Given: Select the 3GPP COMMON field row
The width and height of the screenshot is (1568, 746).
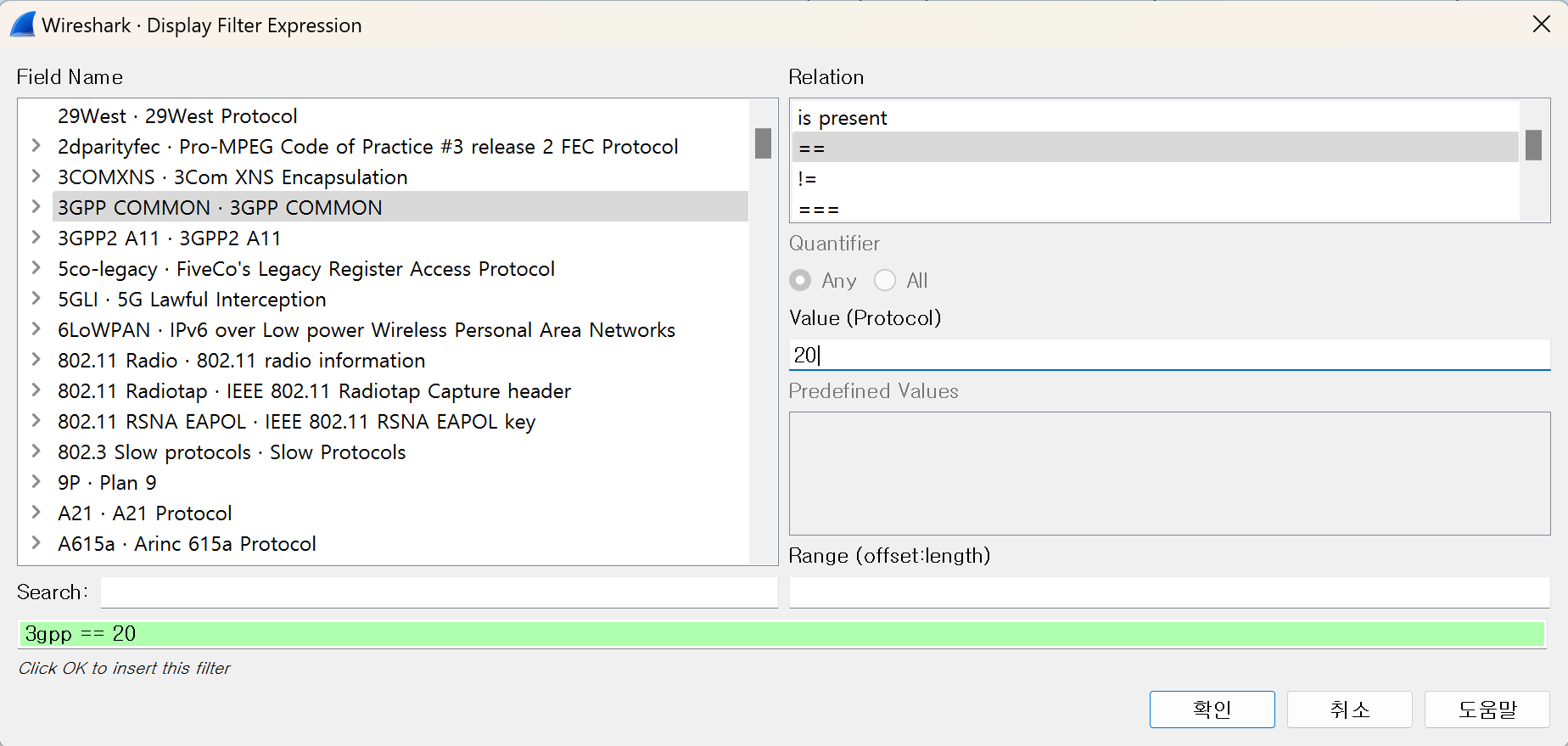Looking at the screenshot, I should 400,207.
